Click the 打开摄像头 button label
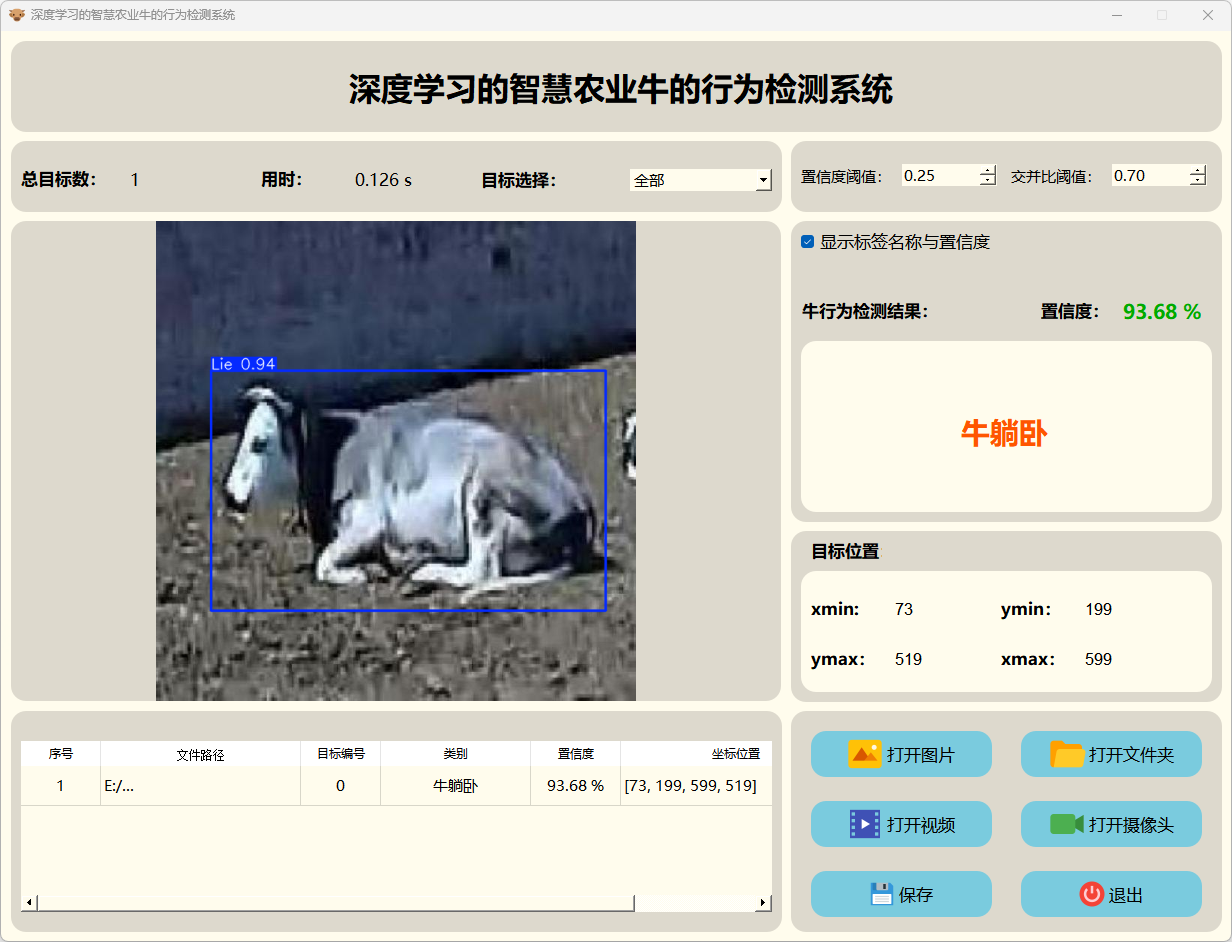The image size is (1232, 942). click(1131, 825)
